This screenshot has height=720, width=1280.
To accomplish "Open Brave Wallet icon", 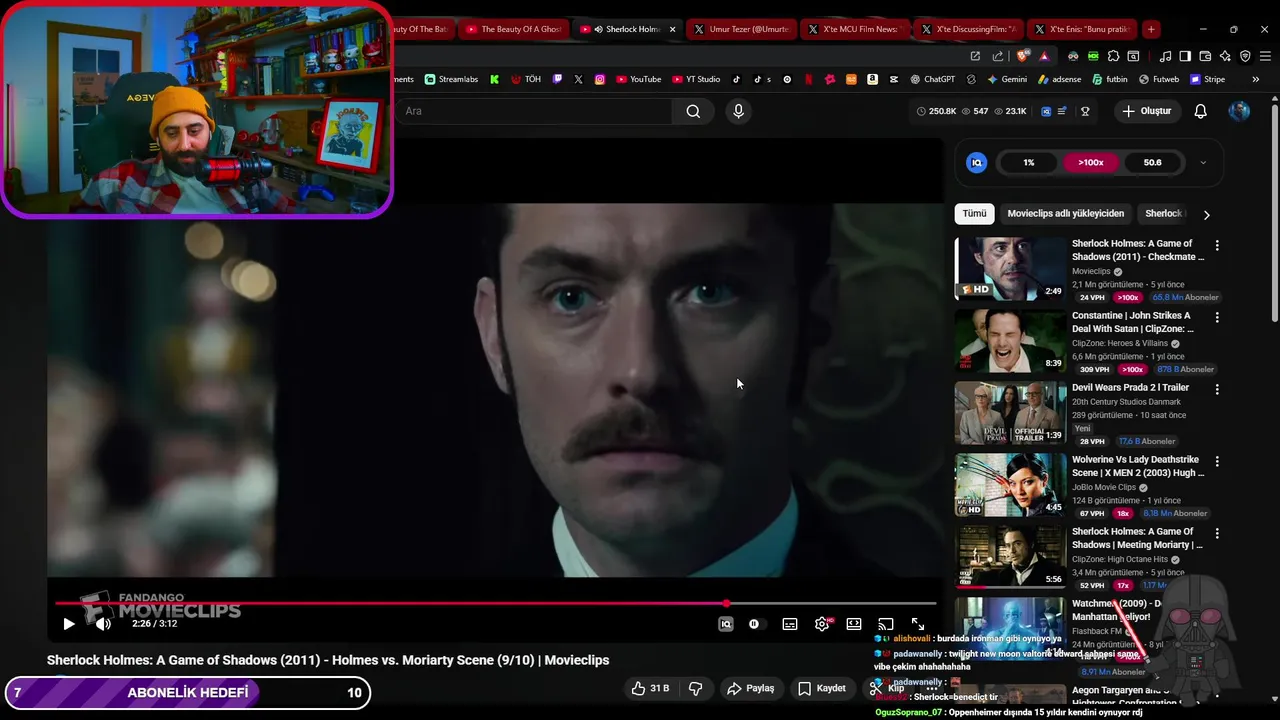I will 1205,56.
